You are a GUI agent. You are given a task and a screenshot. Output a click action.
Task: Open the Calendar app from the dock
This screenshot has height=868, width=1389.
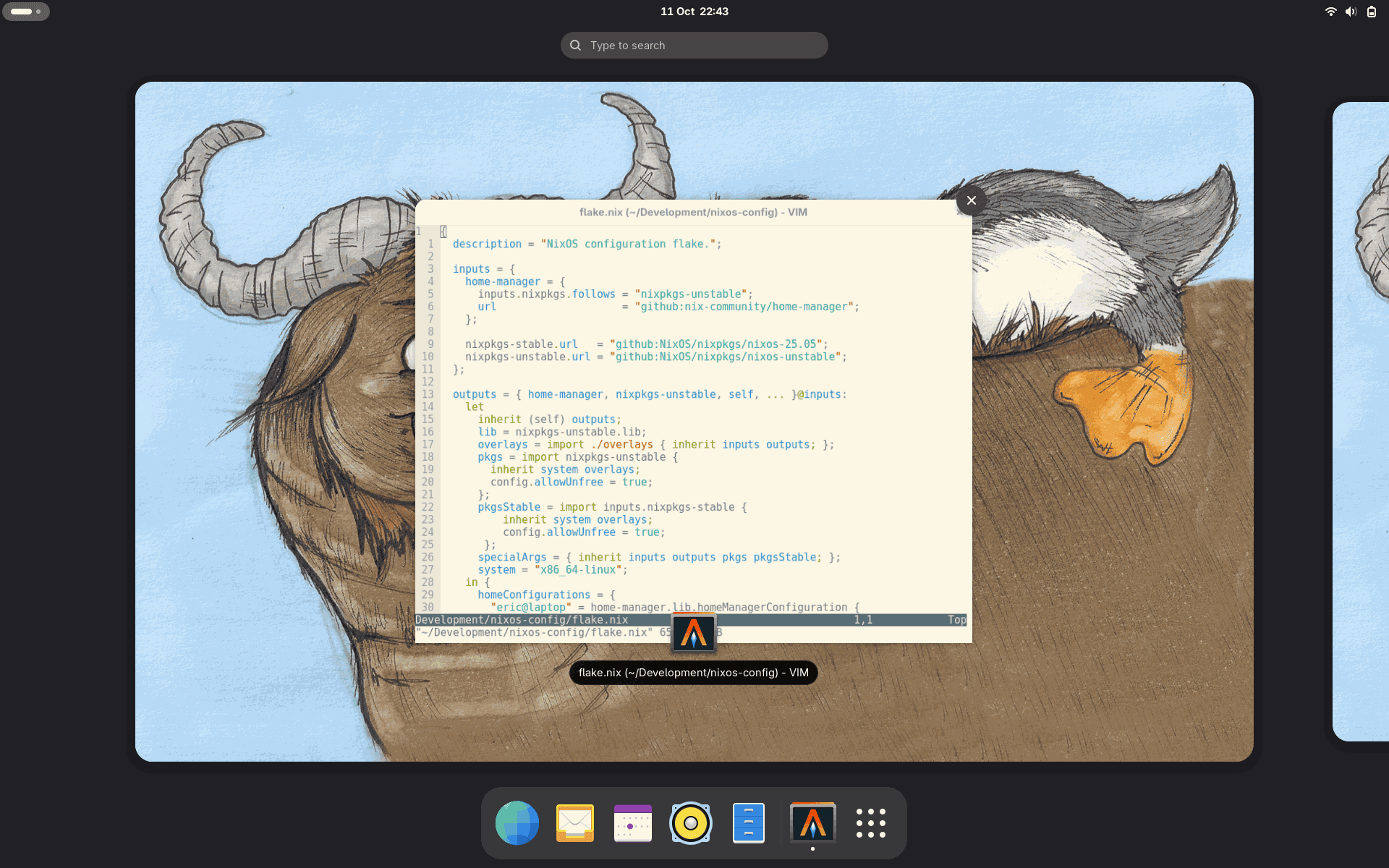tap(632, 822)
